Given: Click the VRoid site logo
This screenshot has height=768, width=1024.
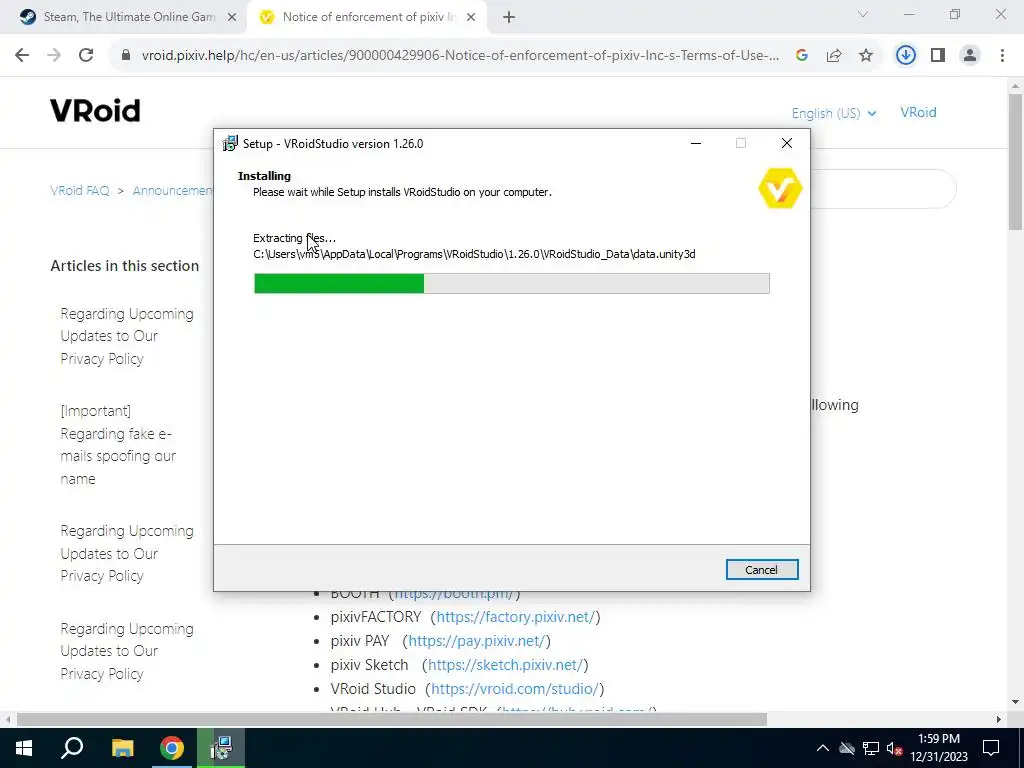Looking at the screenshot, I should (x=95, y=111).
